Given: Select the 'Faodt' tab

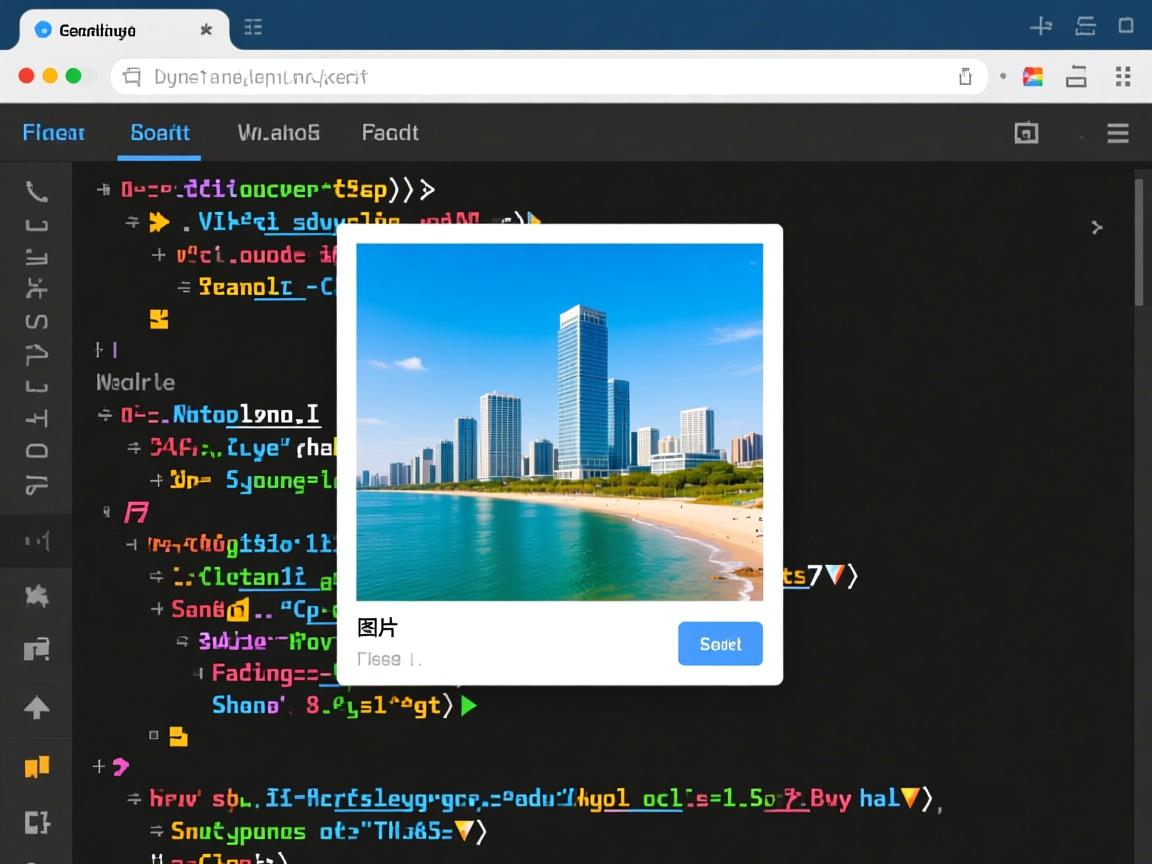Looking at the screenshot, I should click(x=390, y=133).
